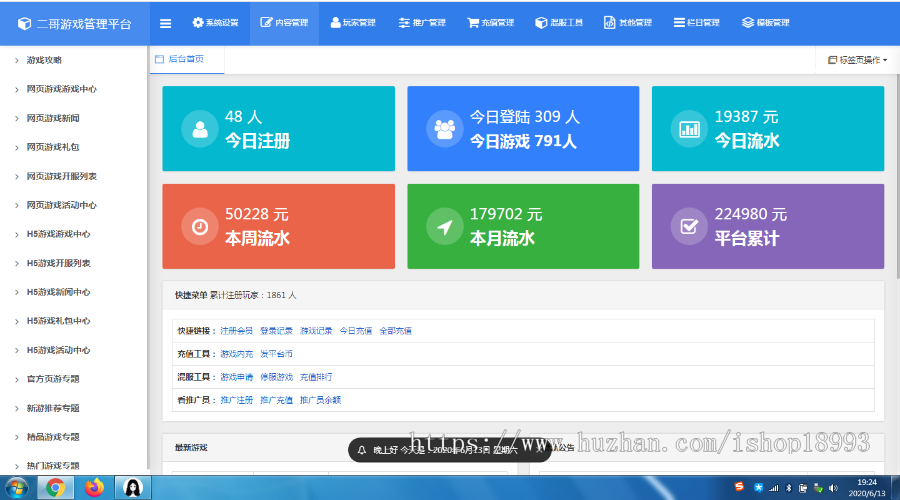Click the 今日流水 bar chart icon

pos(690,129)
